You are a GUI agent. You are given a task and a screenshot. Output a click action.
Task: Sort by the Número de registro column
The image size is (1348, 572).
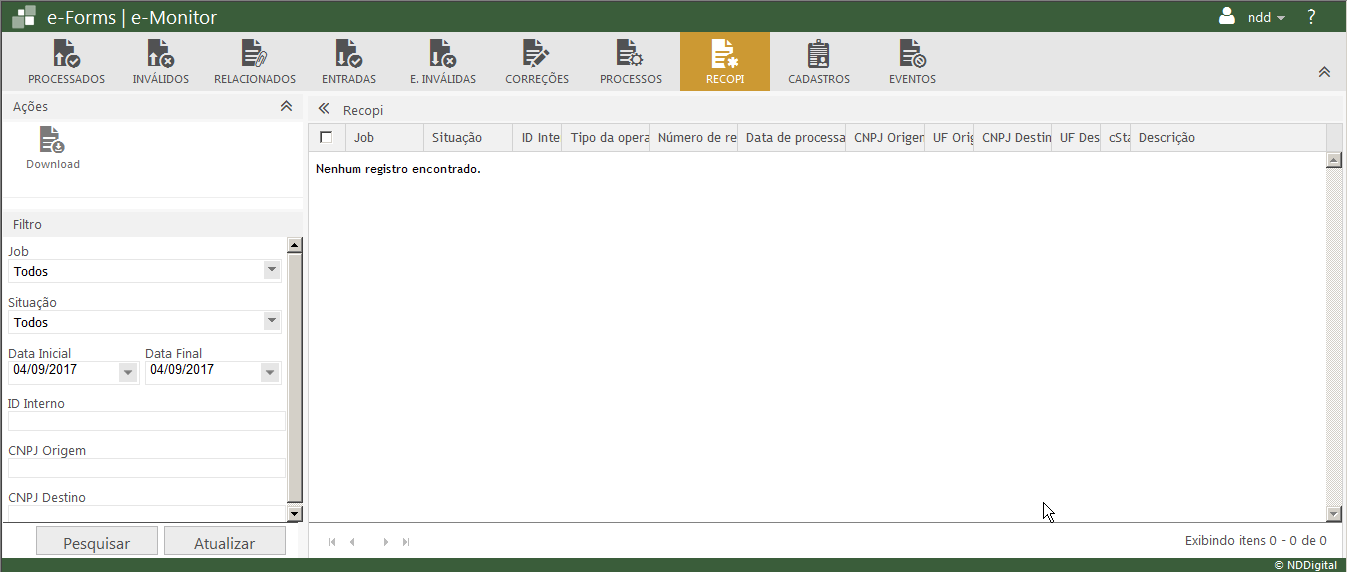[x=694, y=138]
